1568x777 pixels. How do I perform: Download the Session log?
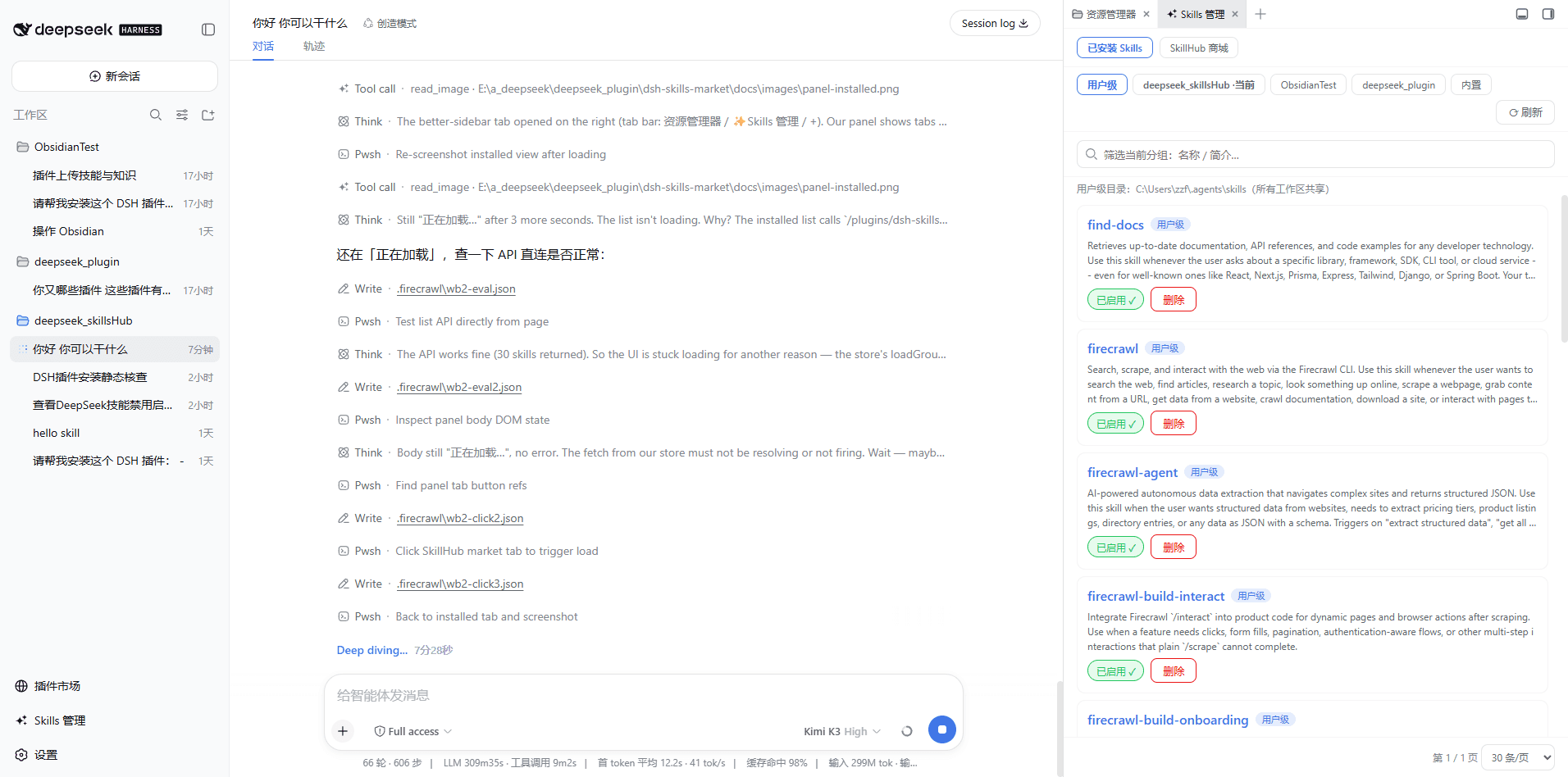995,23
